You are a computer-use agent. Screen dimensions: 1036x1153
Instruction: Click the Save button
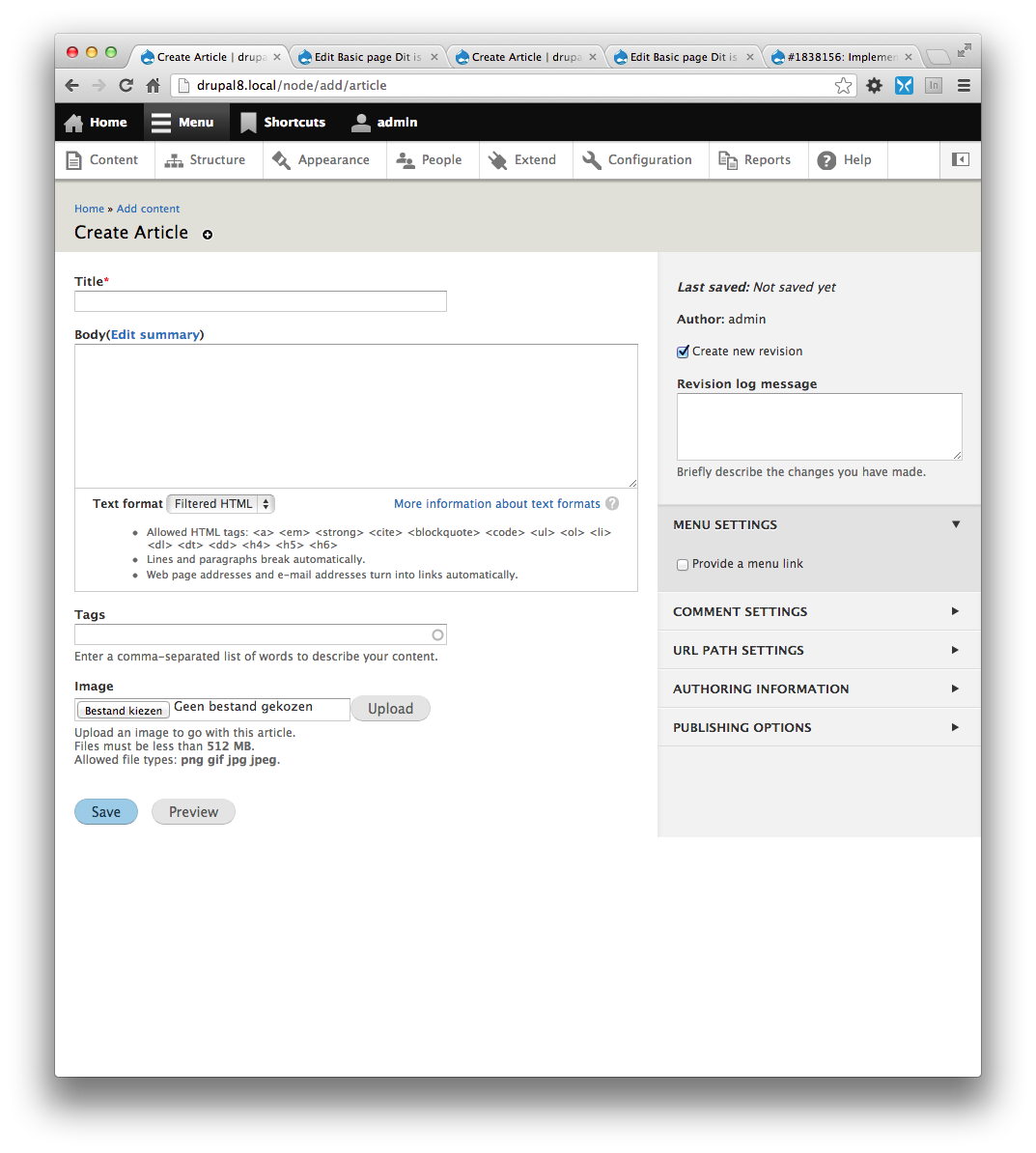coord(106,812)
